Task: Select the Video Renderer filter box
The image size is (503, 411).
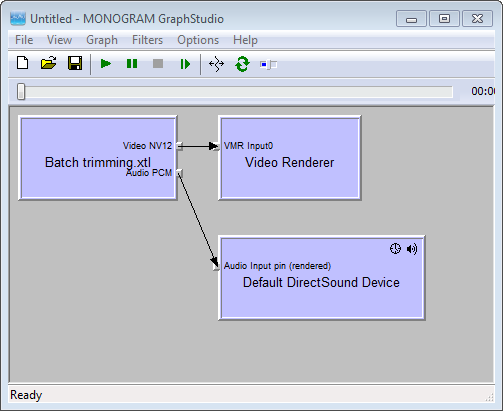Action: 290,158
